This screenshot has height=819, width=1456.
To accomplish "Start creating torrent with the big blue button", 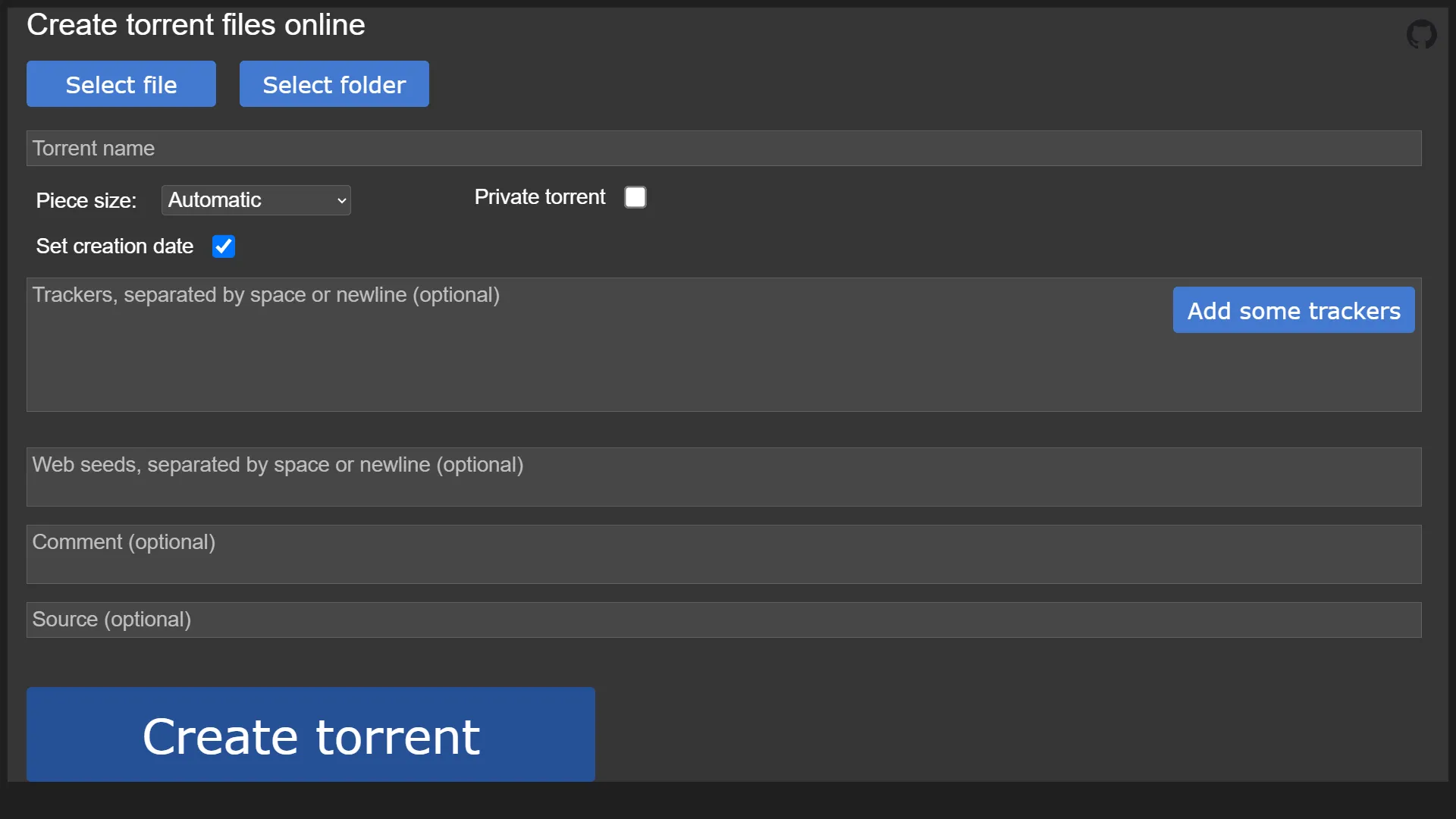I will pos(310,734).
